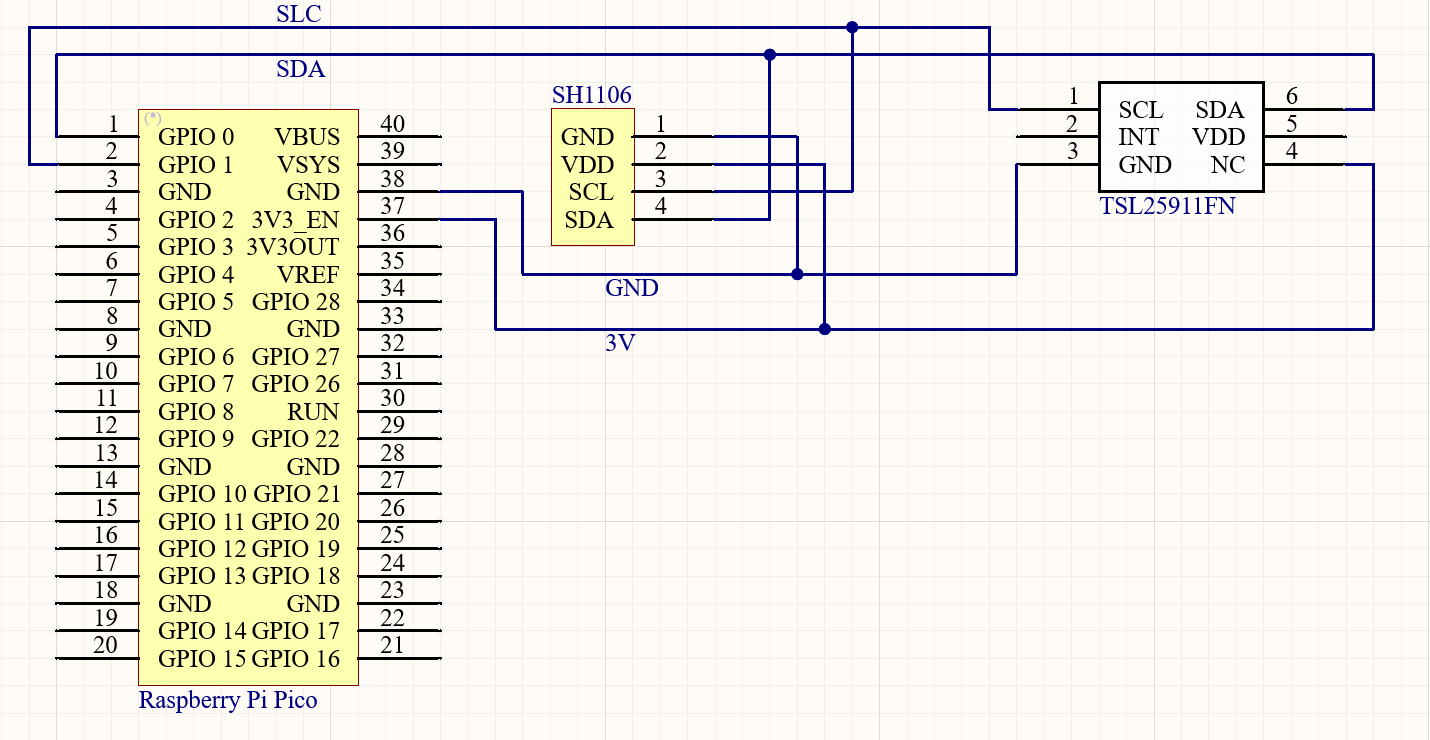Select the VDD pin name on SH1106
The image size is (1430, 740).
pyautogui.click(x=588, y=165)
